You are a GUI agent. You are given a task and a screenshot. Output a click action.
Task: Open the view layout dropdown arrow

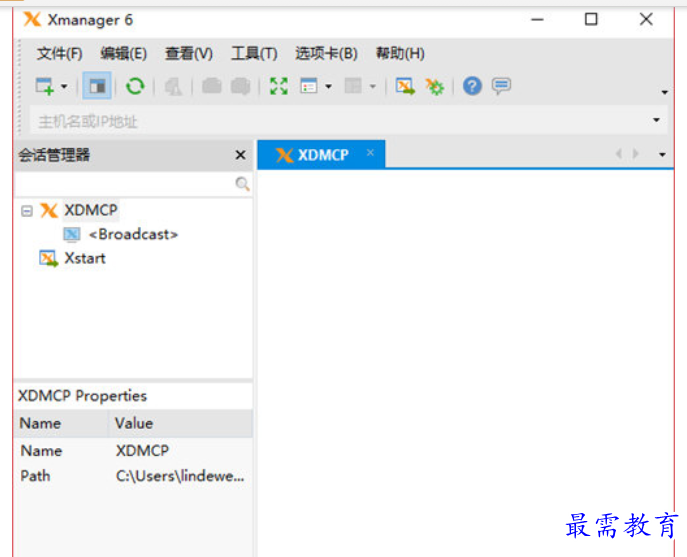coord(328,86)
